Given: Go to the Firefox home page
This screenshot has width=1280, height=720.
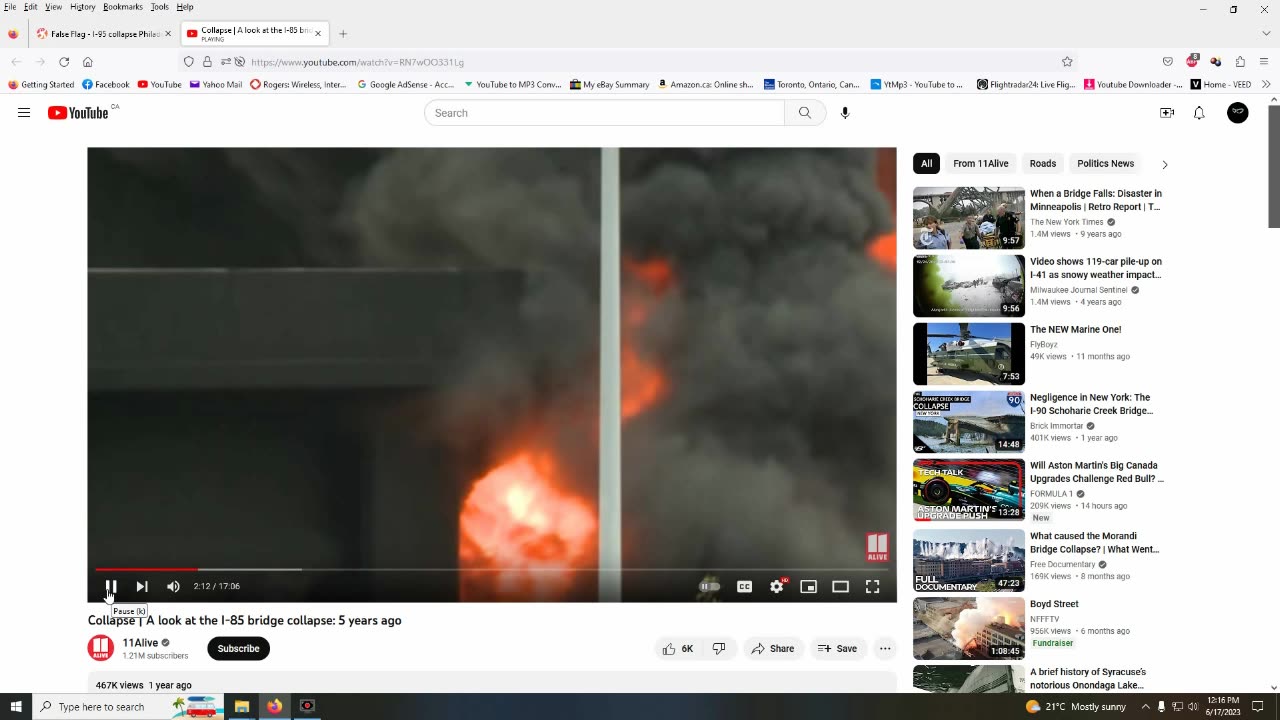Looking at the screenshot, I should [x=88, y=62].
